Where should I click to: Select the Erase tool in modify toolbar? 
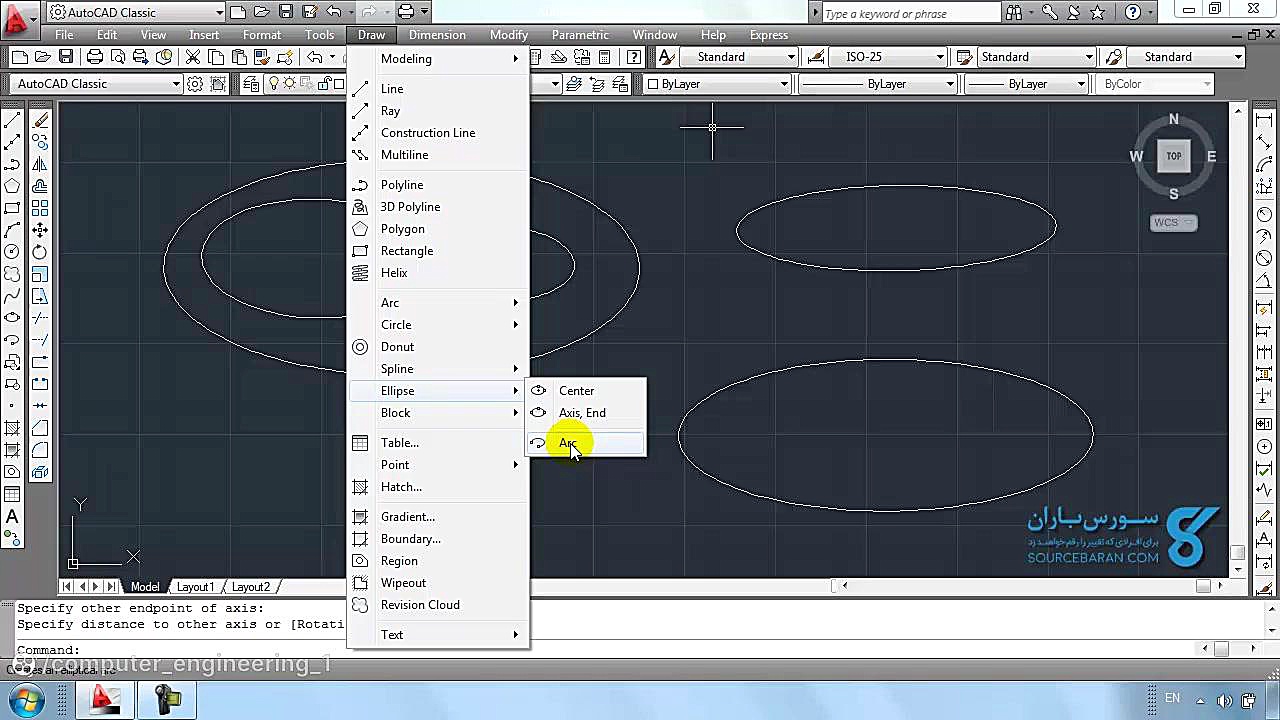point(40,120)
